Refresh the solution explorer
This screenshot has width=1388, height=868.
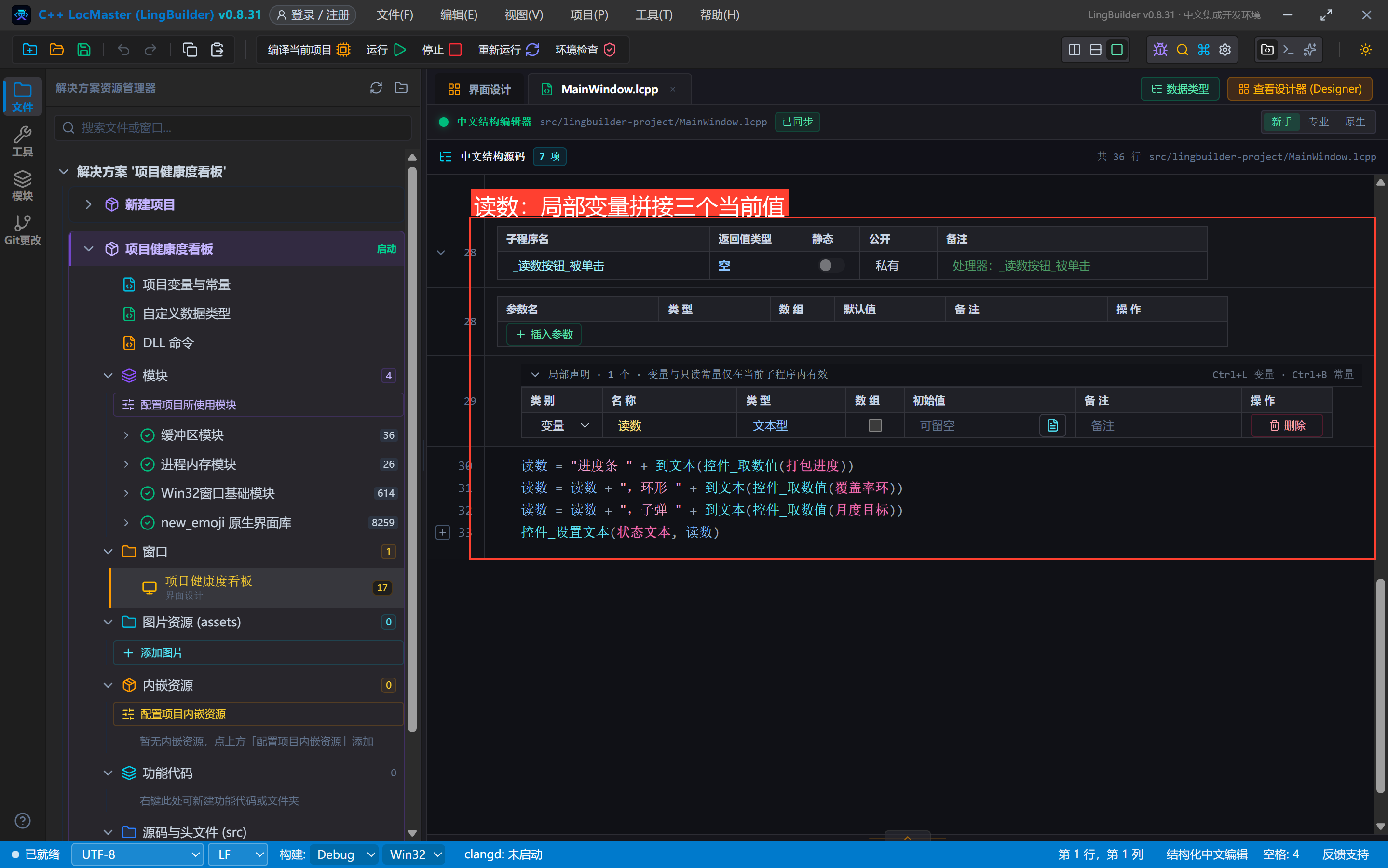point(376,88)
